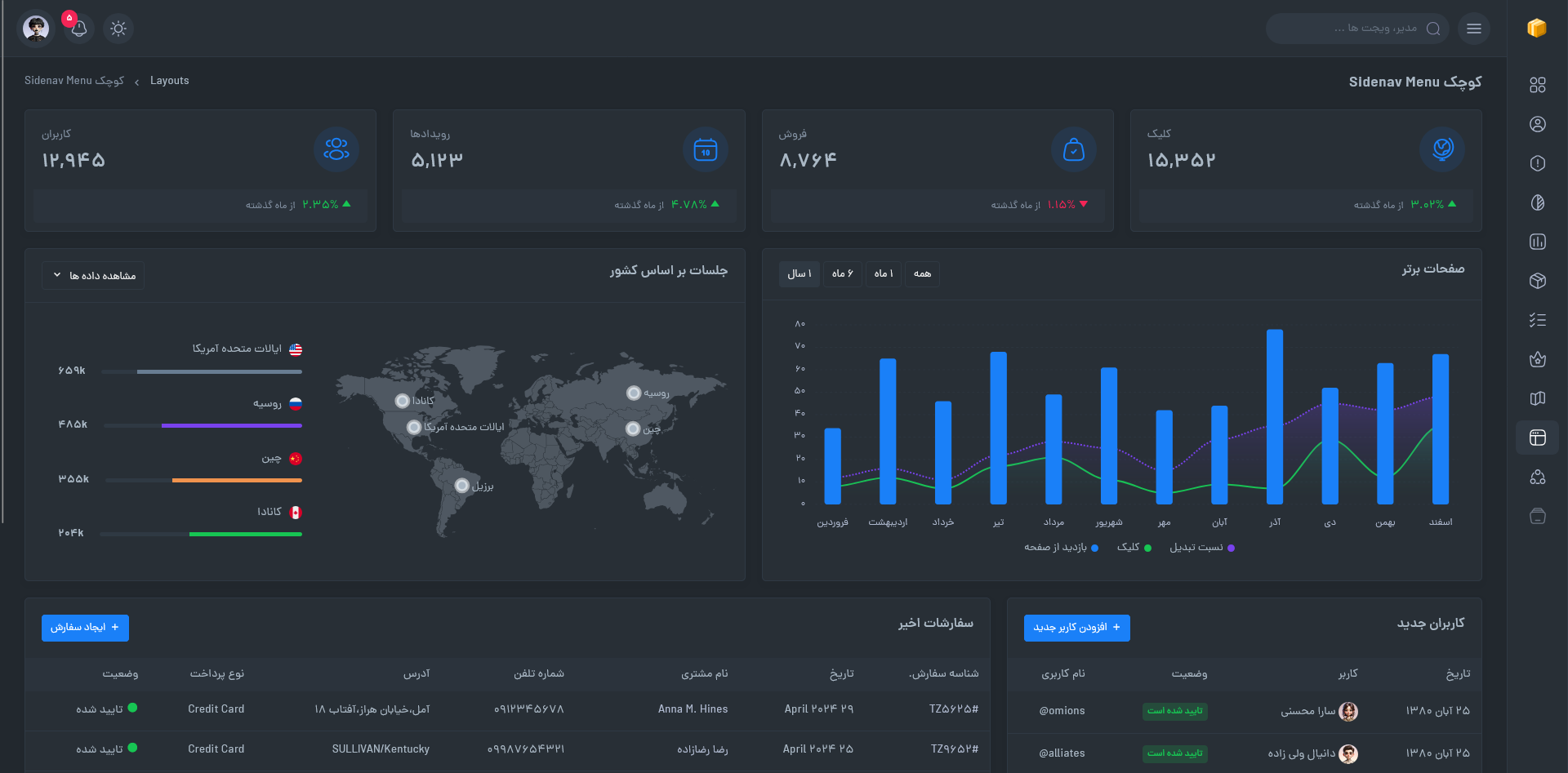Click the orange cube logo

coord(1537,29)
